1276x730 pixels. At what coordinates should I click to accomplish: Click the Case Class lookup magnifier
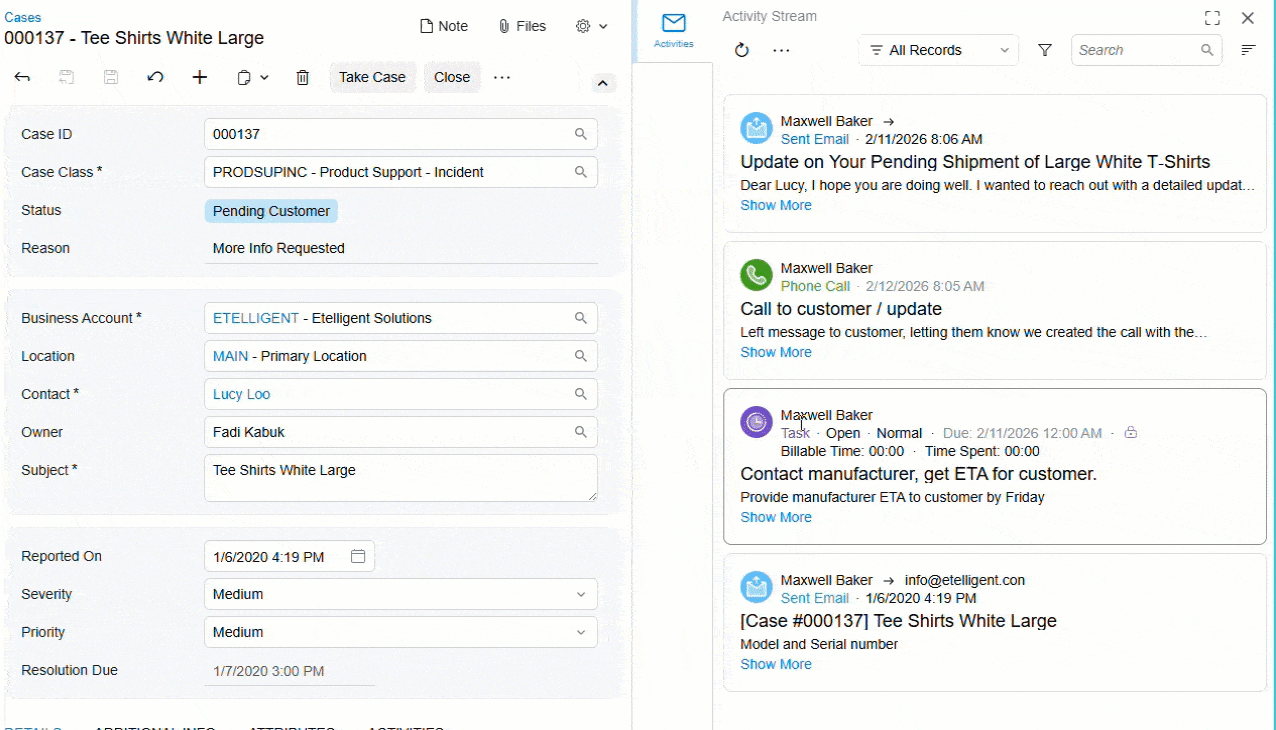coord(580,172)
